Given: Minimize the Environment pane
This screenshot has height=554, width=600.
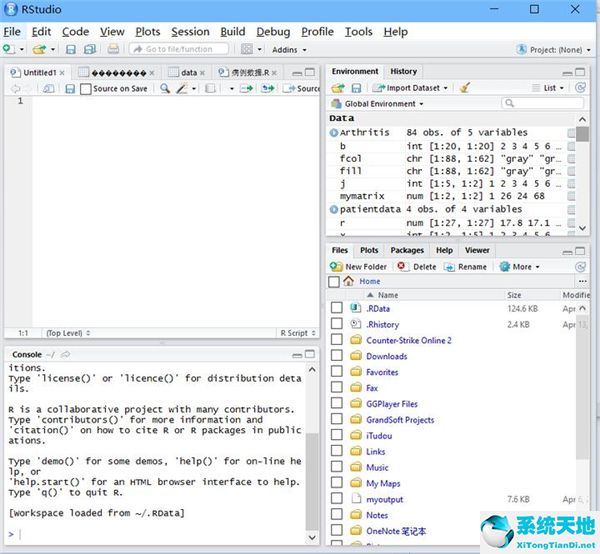Looking at the screenshot, I should 567,73.
